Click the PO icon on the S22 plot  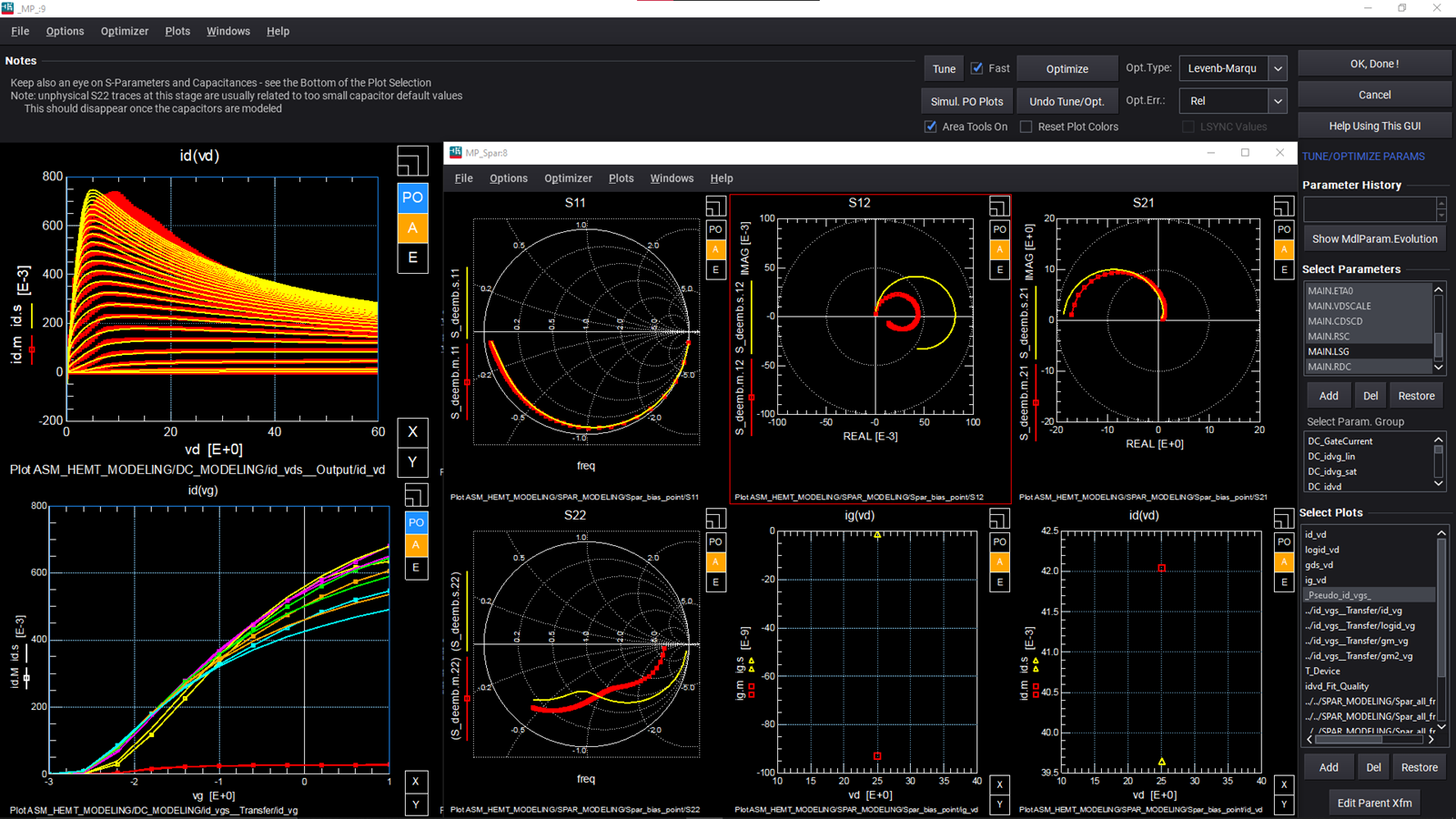click(715, 541)
